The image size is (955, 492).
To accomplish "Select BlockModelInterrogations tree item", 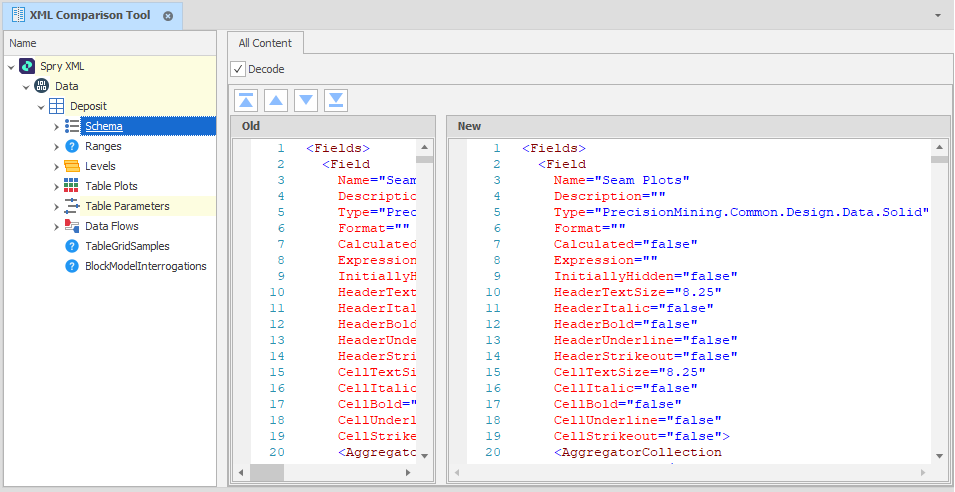I will pos(146,266).
